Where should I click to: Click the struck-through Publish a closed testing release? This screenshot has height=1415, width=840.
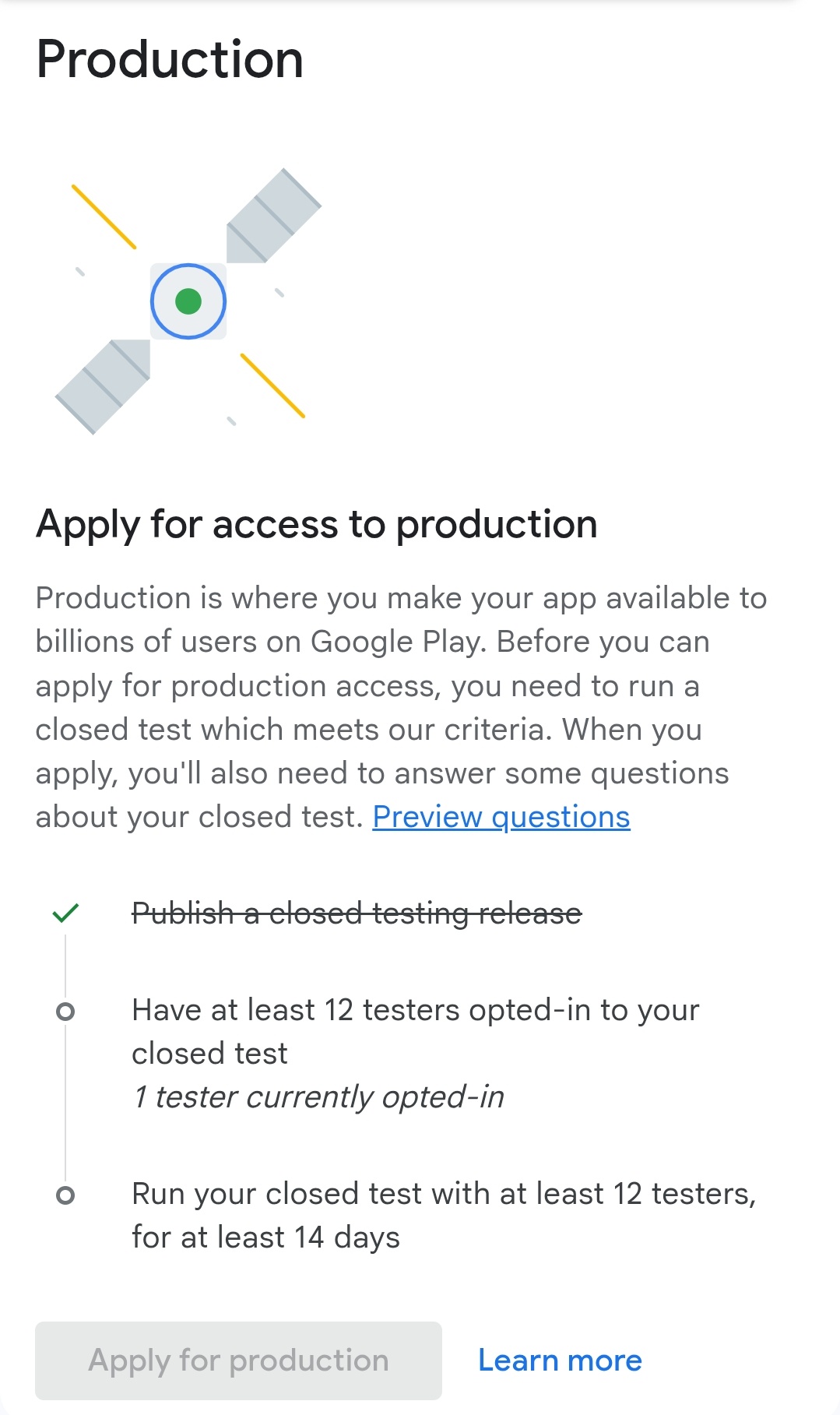tap(357, 913)
